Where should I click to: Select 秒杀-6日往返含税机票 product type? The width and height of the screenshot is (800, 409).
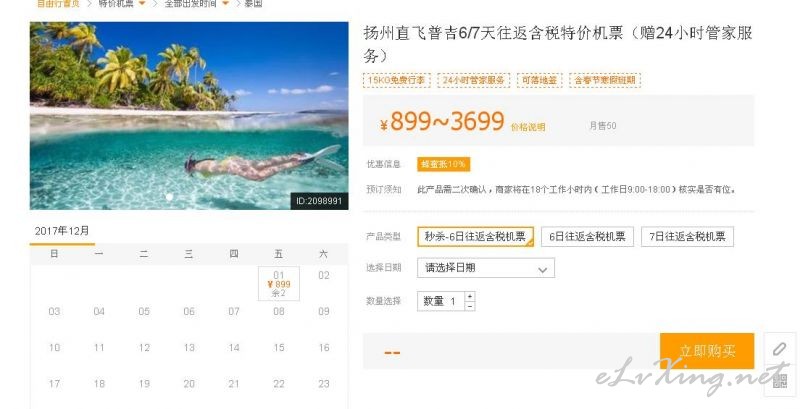[x=476, y=237]
